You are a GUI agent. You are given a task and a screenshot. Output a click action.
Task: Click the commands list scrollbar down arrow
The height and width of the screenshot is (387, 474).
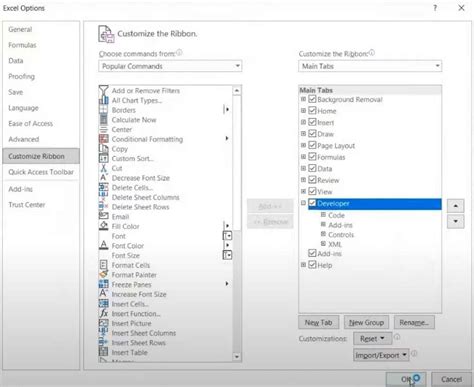click(x=237, y=357)
